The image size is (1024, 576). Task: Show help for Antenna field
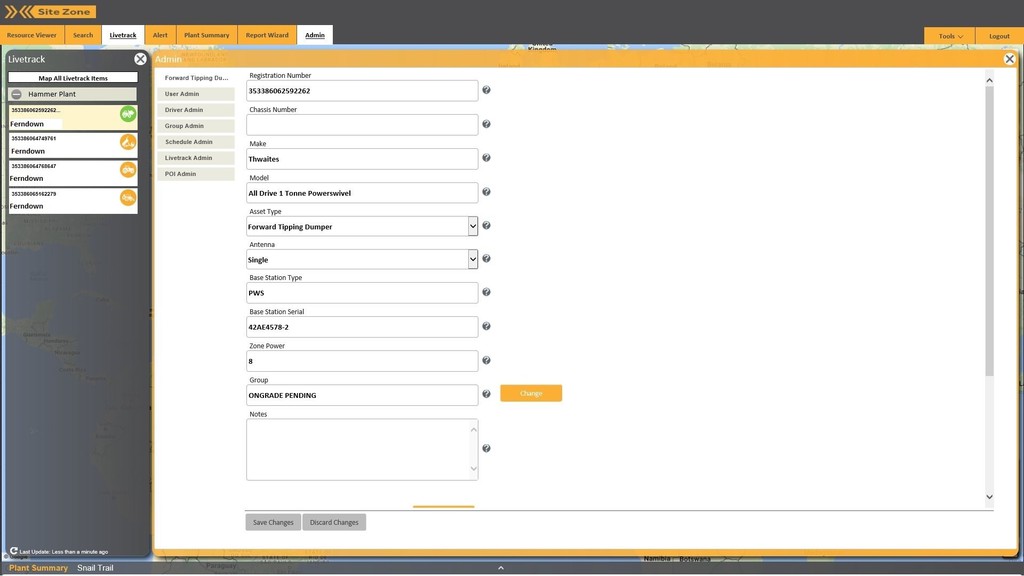click(486, 259)
